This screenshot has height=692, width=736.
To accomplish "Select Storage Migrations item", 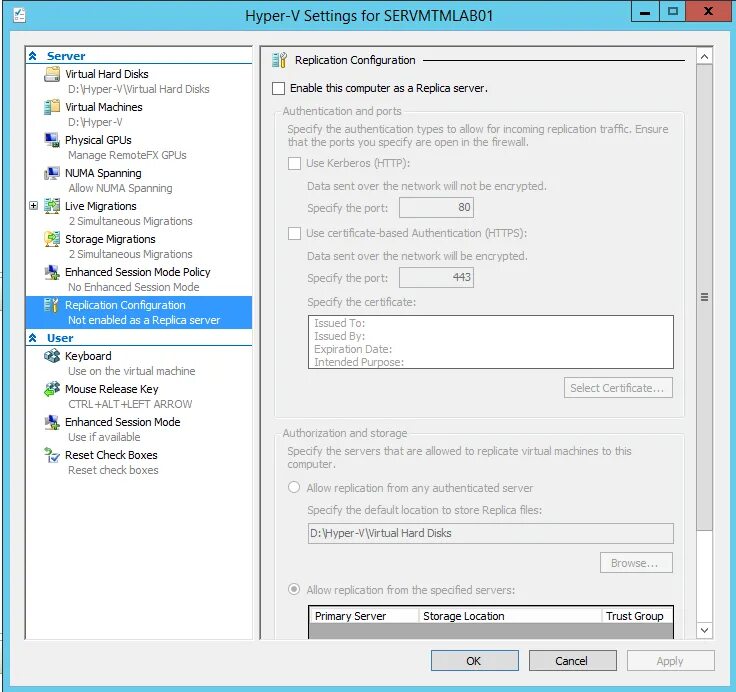I will (110, 239).
